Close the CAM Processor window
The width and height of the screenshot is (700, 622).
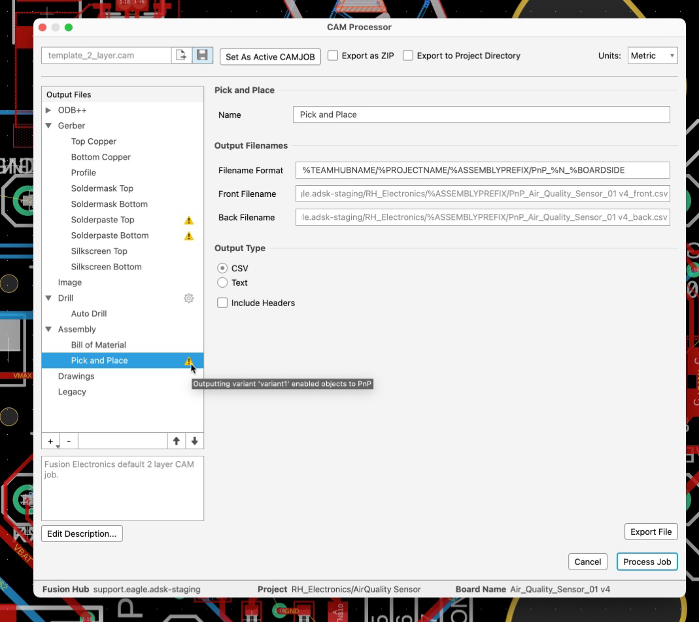43,27
